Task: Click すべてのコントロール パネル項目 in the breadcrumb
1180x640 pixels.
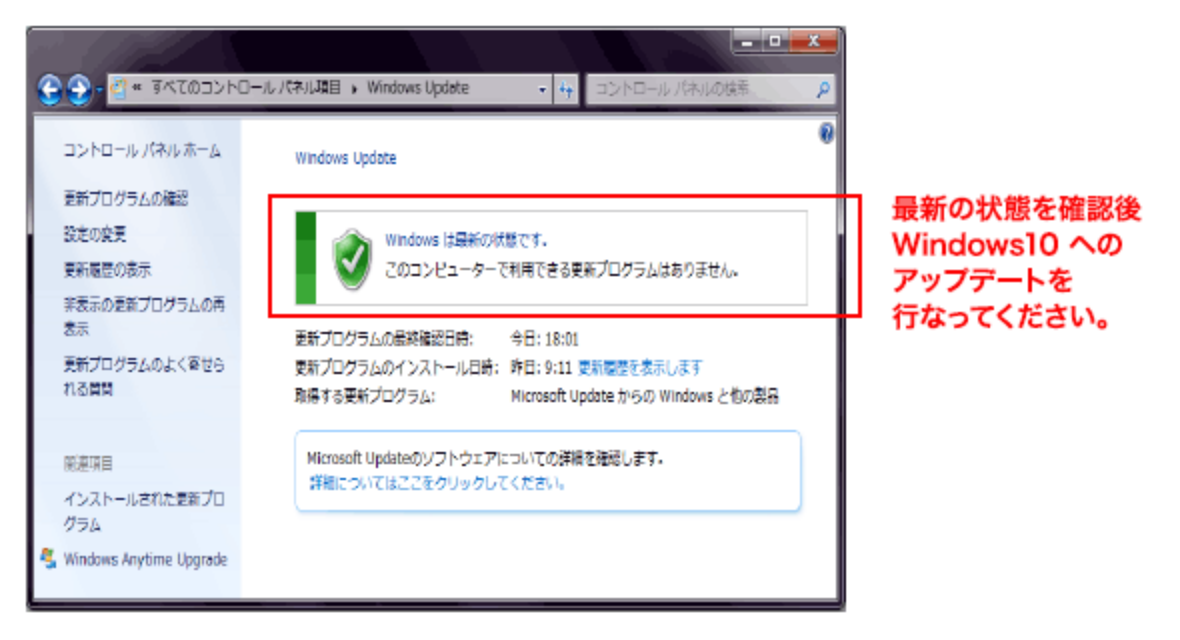Action: point(246,88)
